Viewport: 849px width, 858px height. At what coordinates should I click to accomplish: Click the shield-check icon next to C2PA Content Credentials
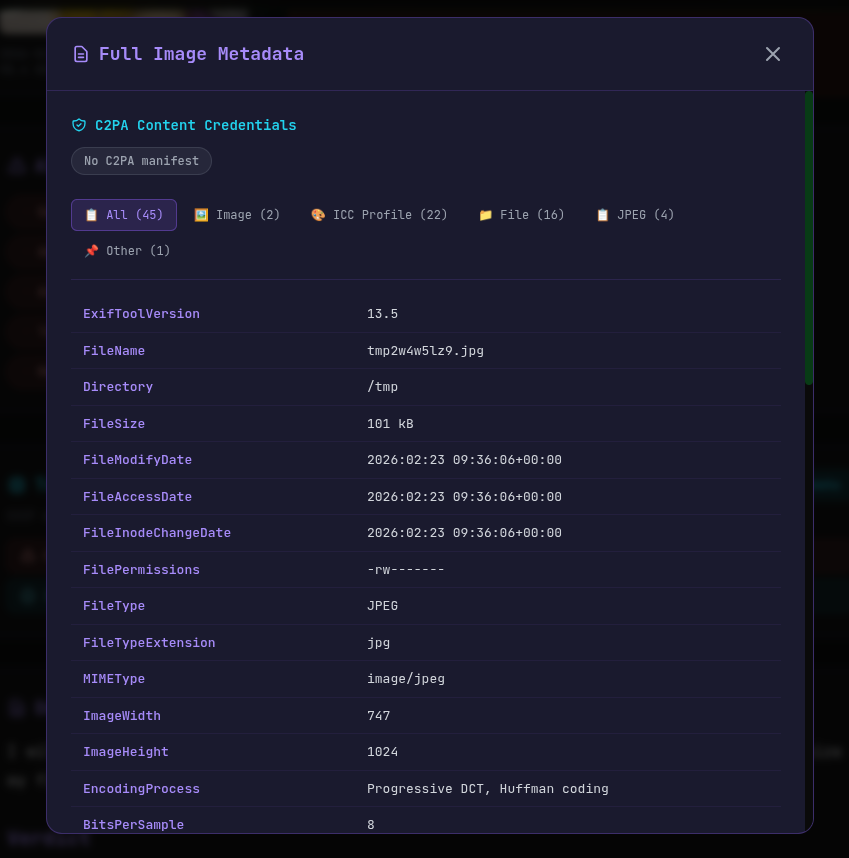coord(79,125)
